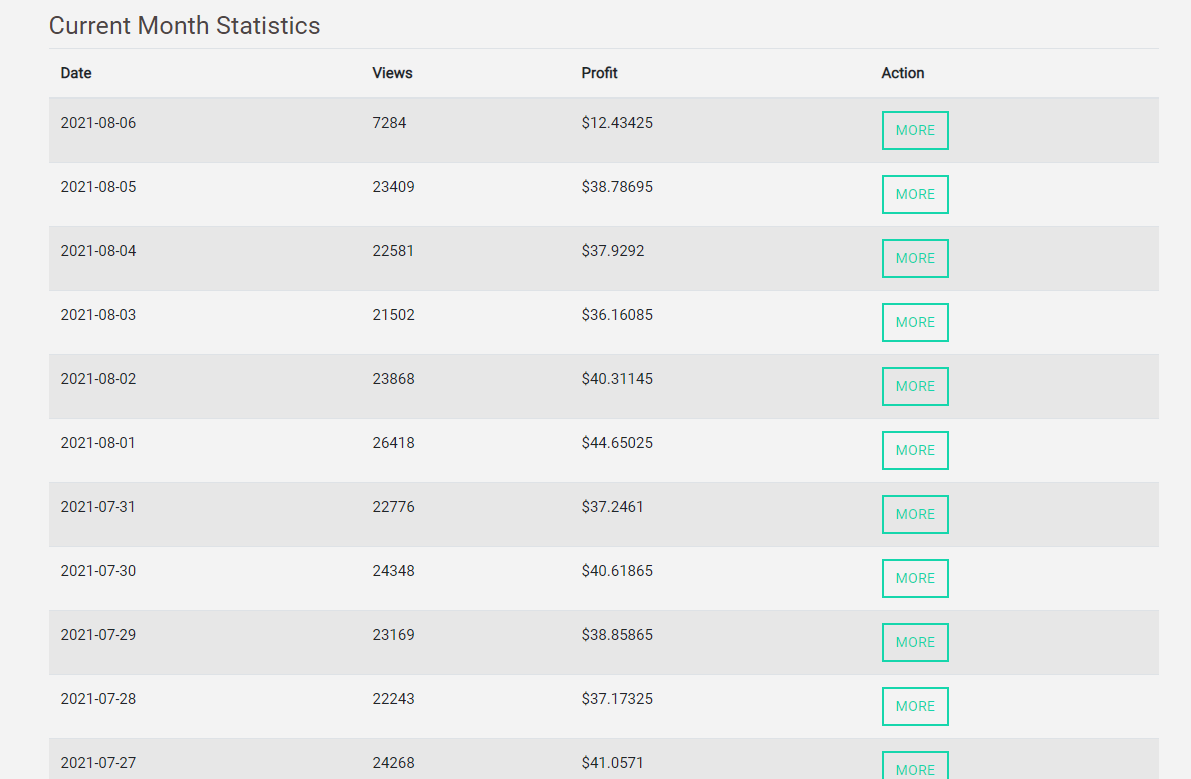This screenshot has height=779, width=1191.
Task: Click MORE on the 2021-07-30 row
Action: coord(915,579)
